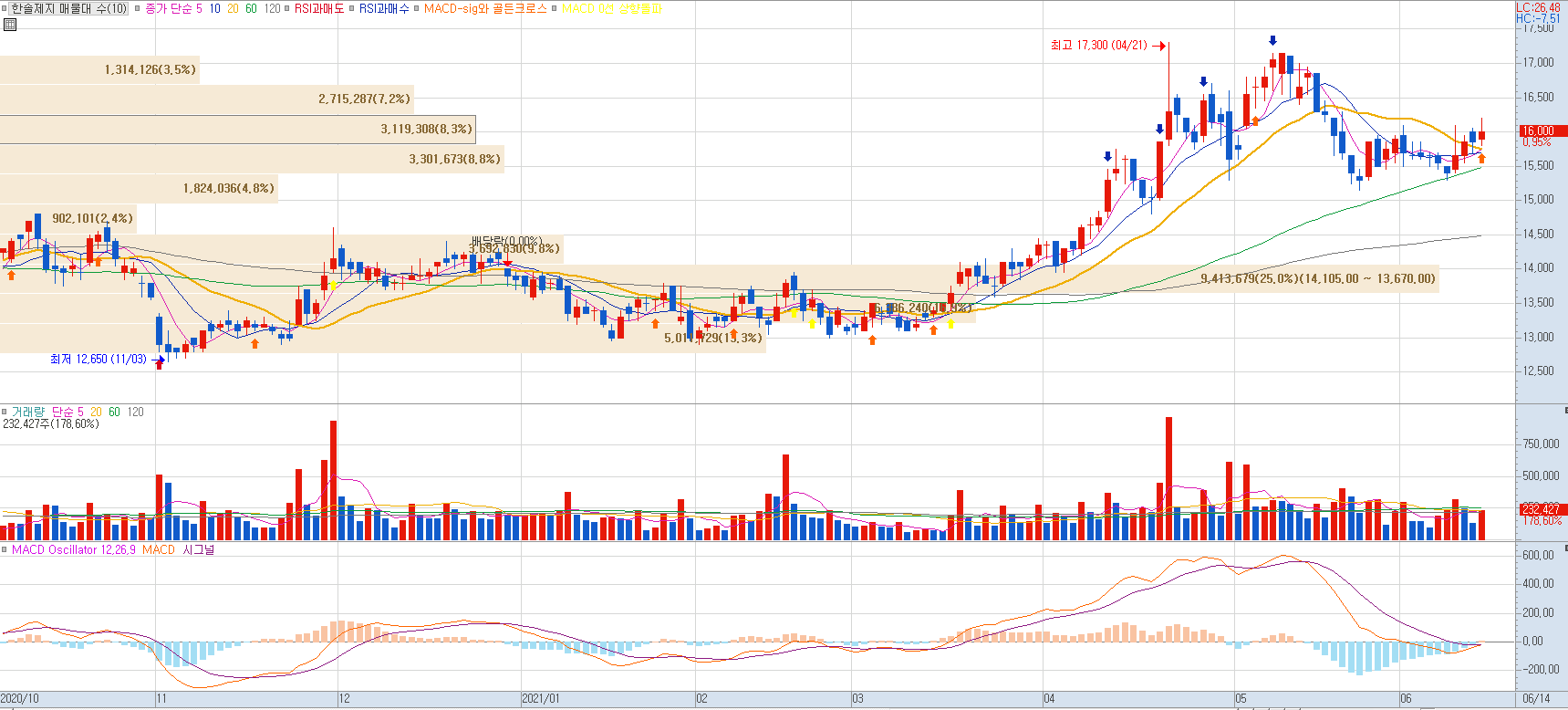Select the 1,824,036(4.8%) volume profile bar
This screenshot has width=1568, height=710.
[139, 188]
